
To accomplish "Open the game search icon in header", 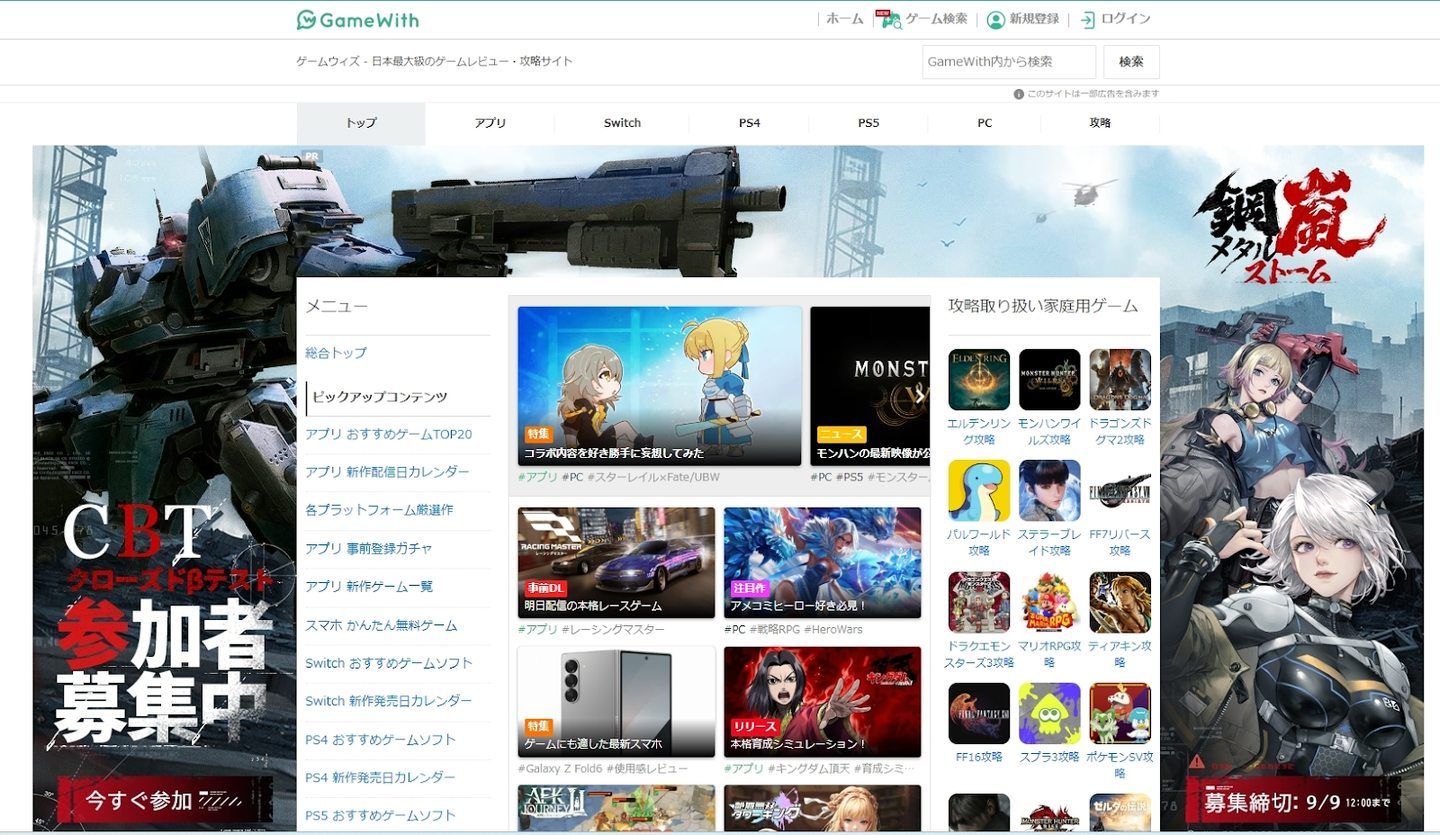I will click(889, 19).
